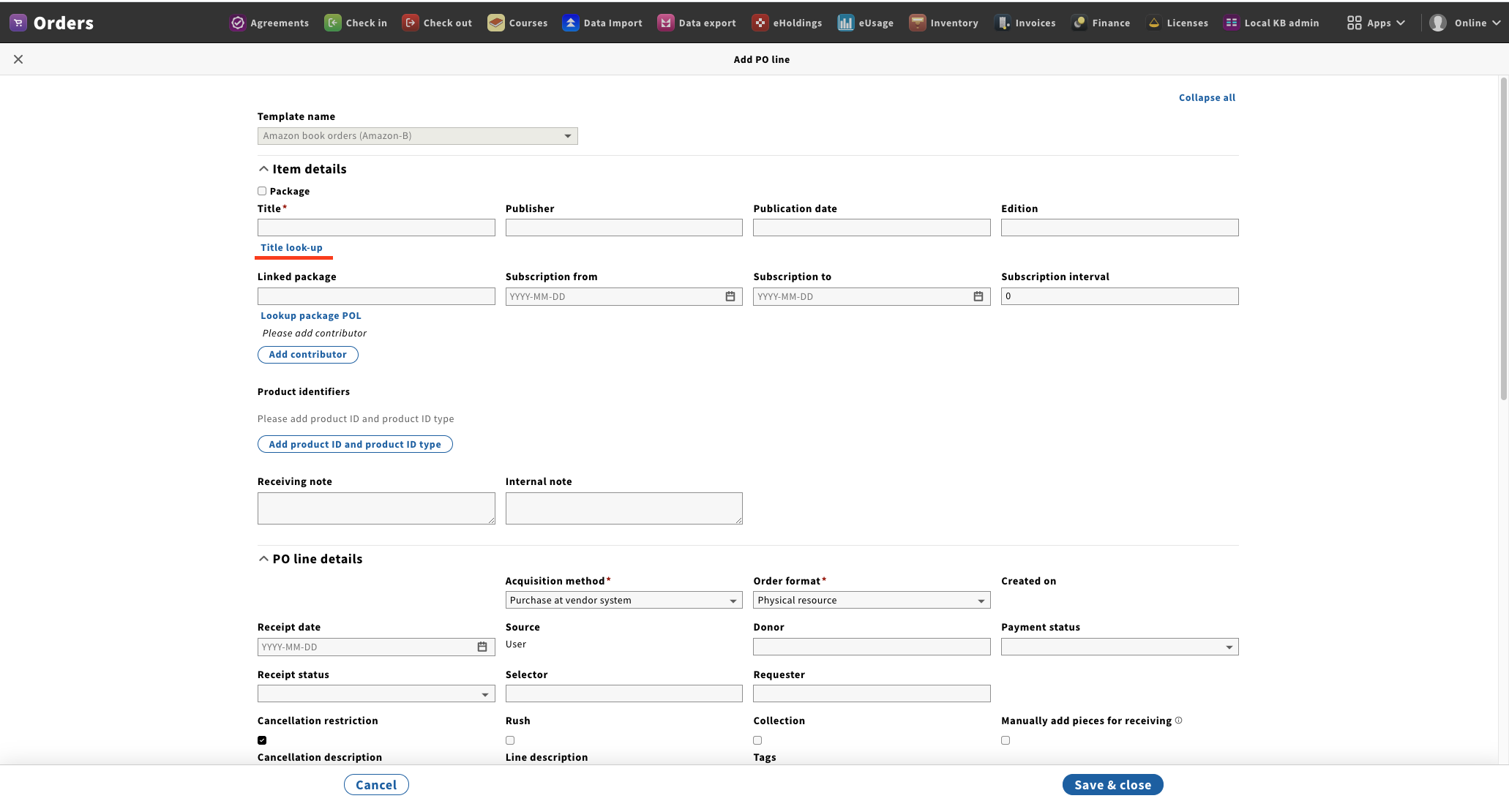Screen dimensions: 1509x812
Task: Focus the Subscription interval field
Action: (x=1120, y=296)
